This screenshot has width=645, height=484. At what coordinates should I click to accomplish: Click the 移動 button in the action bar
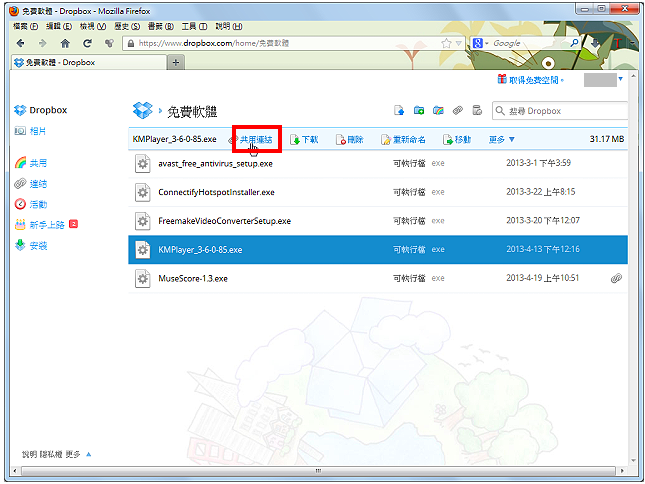click(x=457, y=139)
